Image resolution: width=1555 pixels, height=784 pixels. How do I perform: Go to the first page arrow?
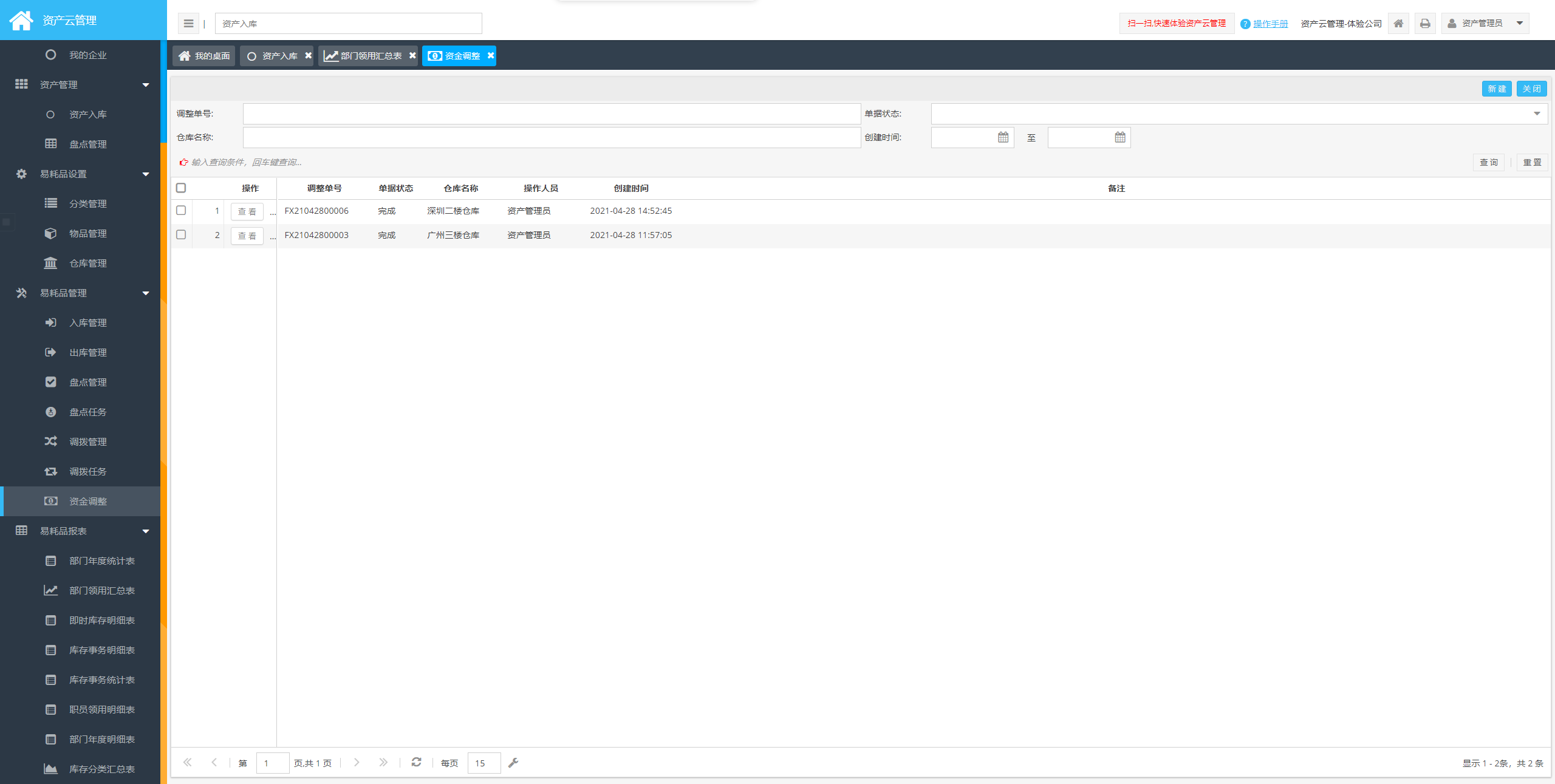click(x=187, y=763)
